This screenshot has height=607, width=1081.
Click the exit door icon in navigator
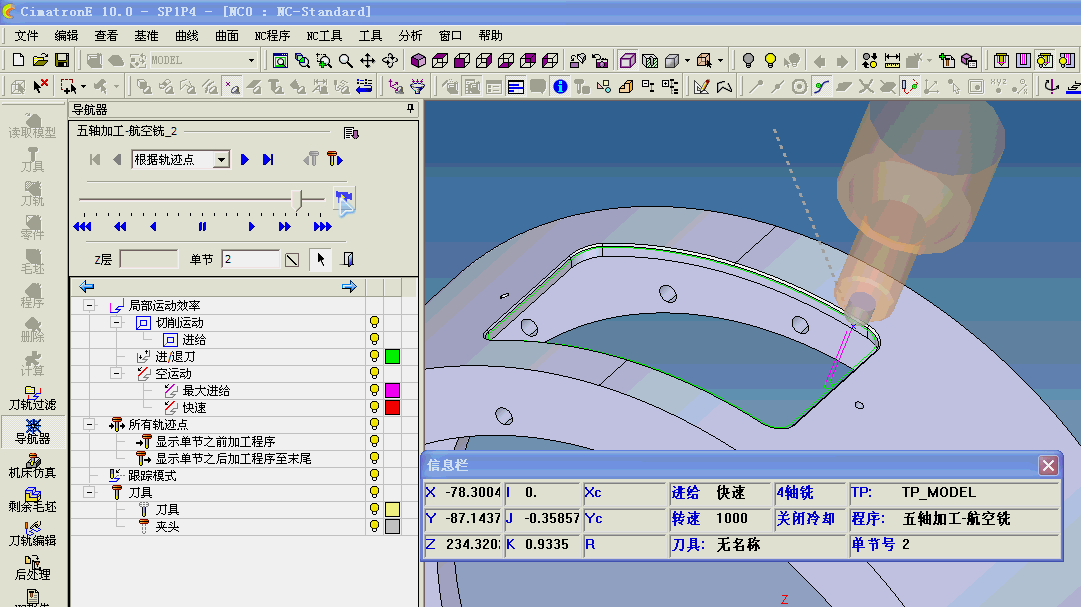(x=348, y=259)
